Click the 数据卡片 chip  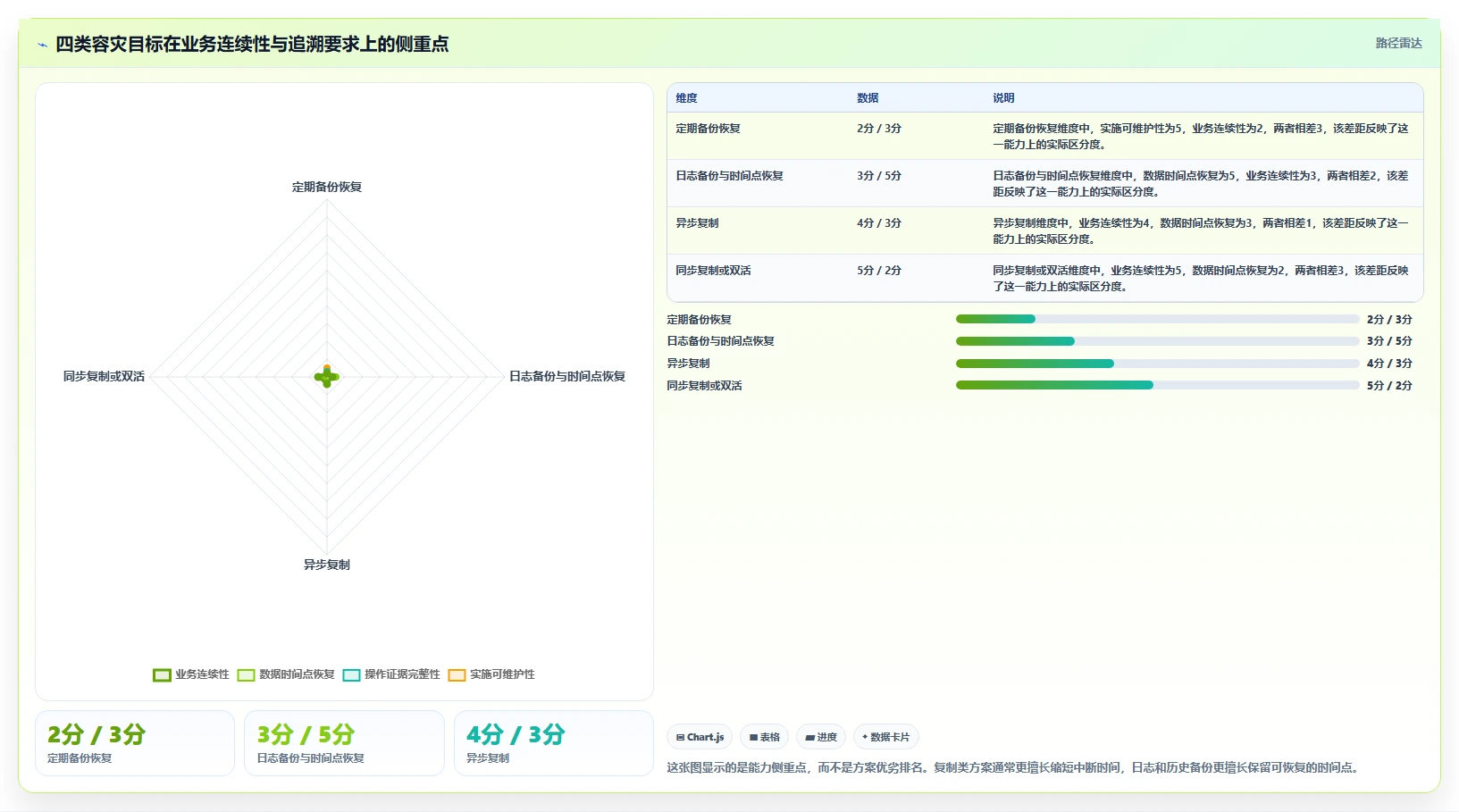pos(885,737)
